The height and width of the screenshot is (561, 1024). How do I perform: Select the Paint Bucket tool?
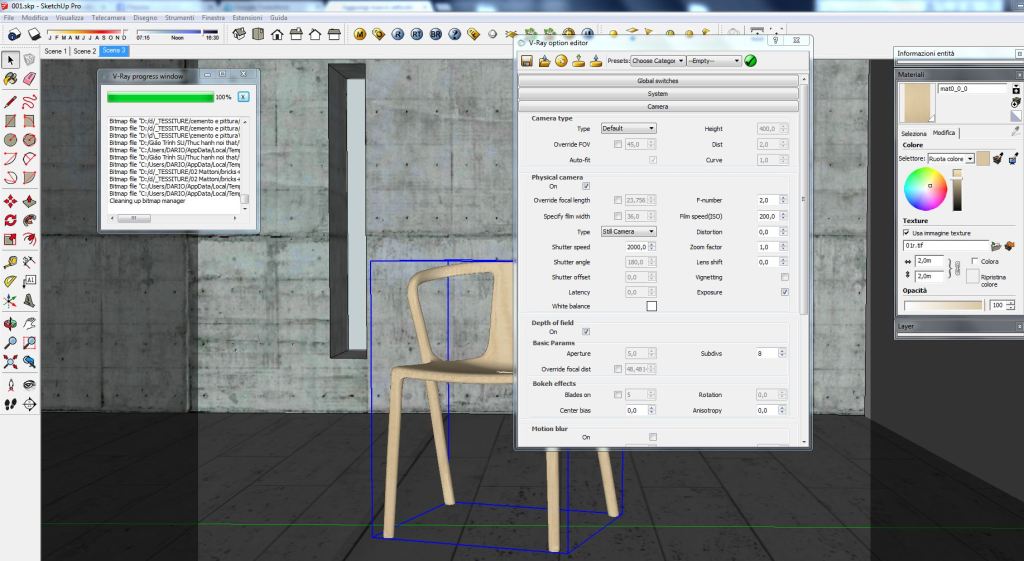[10, 78]
